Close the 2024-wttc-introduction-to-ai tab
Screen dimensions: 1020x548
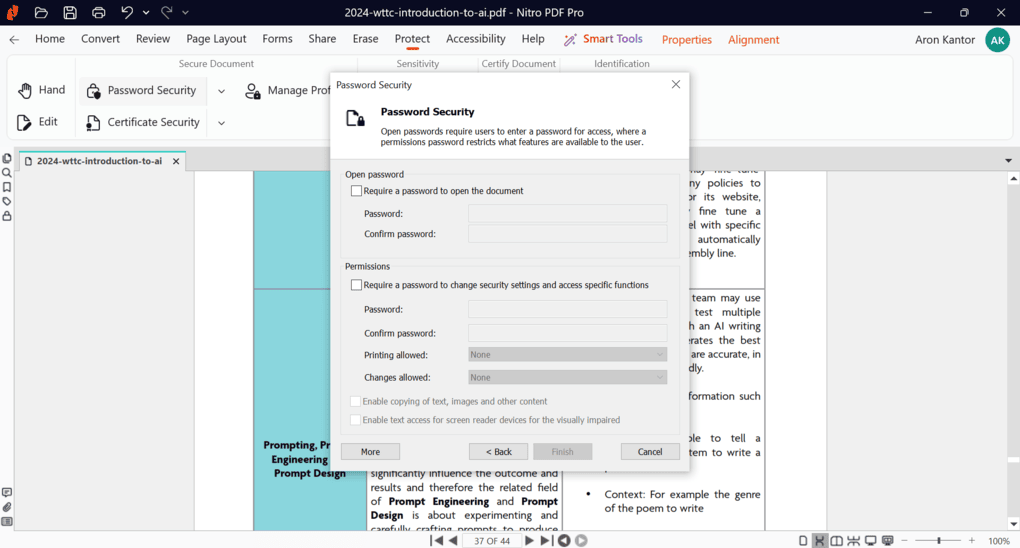tap(176, 161)
